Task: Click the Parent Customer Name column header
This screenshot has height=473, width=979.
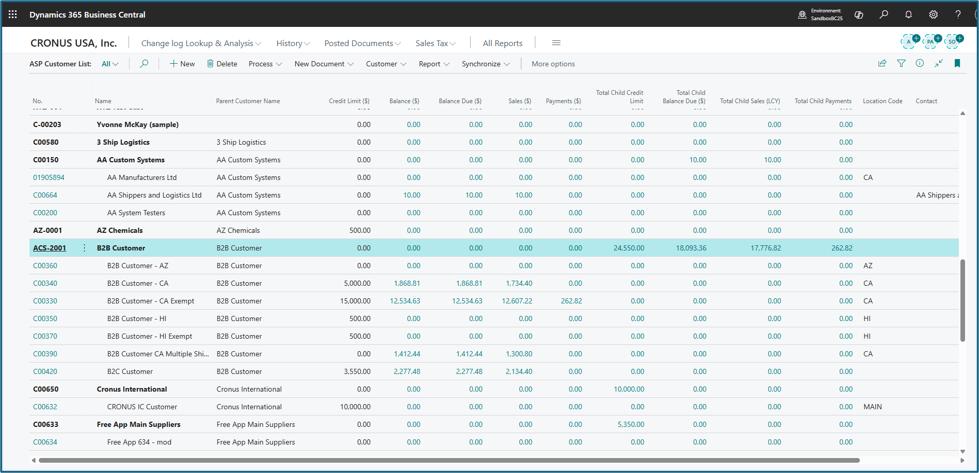Action: [x=247, y=100]
